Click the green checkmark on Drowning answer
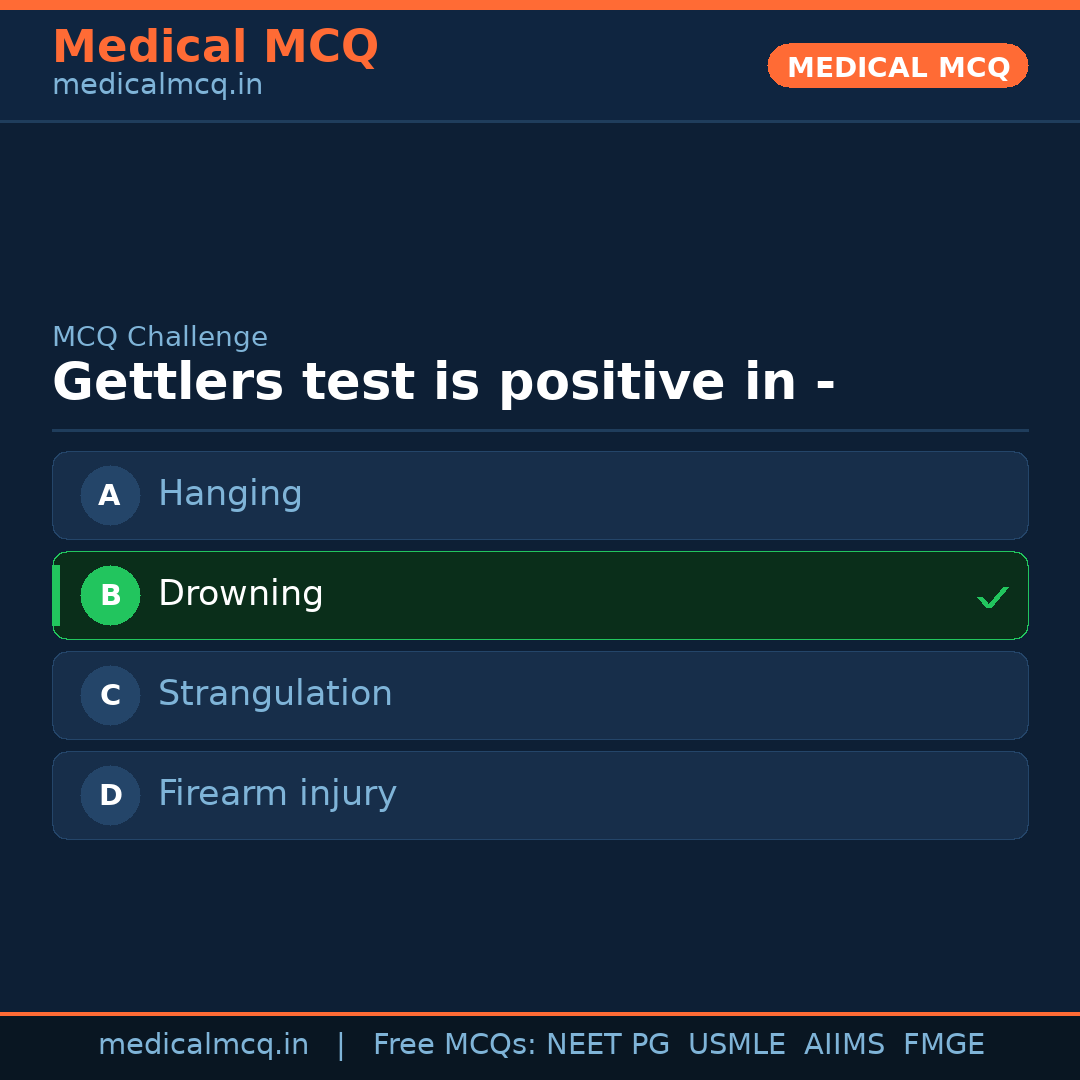1080x1080 pixels. (993, 597)
